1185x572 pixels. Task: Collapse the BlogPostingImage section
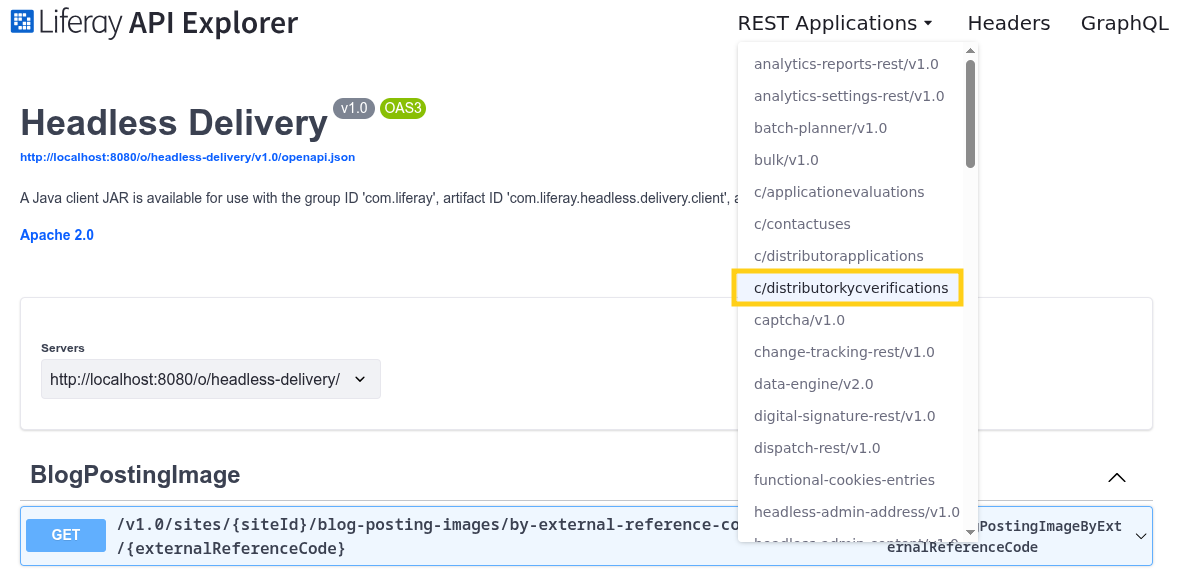(x=1116, y=477)
